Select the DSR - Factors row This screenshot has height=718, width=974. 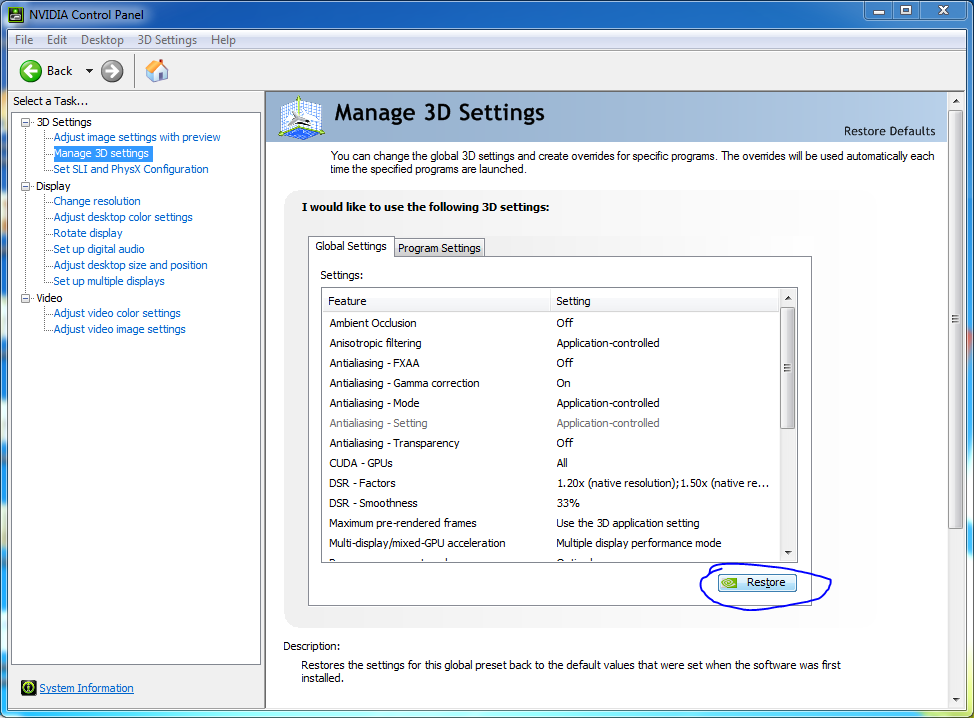tap(551, 483)
